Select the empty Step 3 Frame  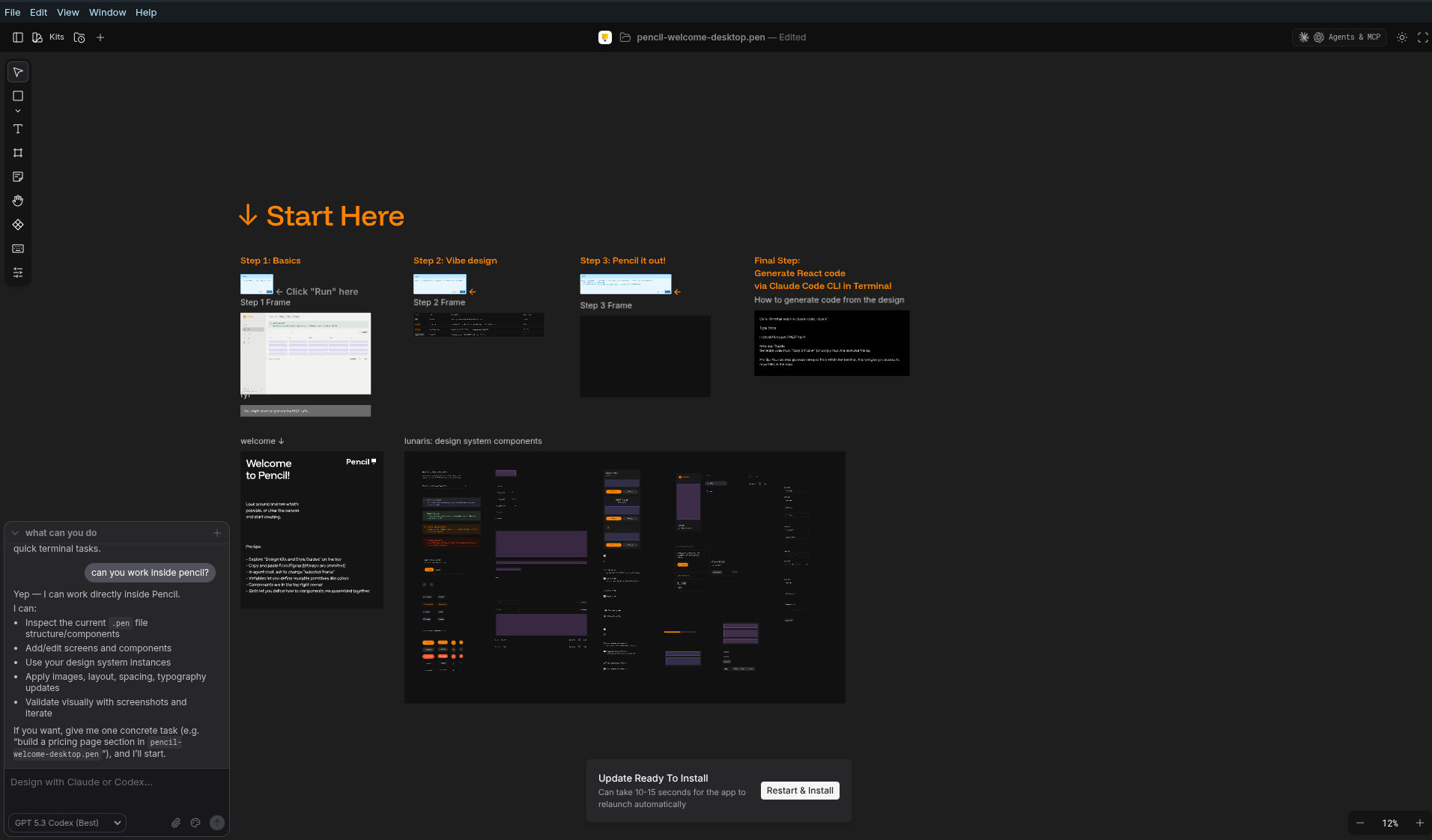click(646, 356)
